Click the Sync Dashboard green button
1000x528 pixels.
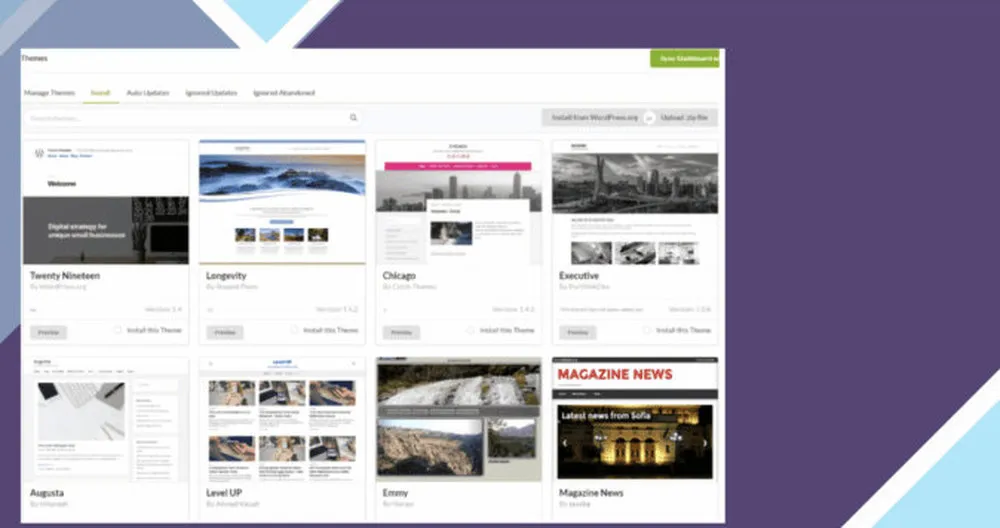tap(686, 59)
